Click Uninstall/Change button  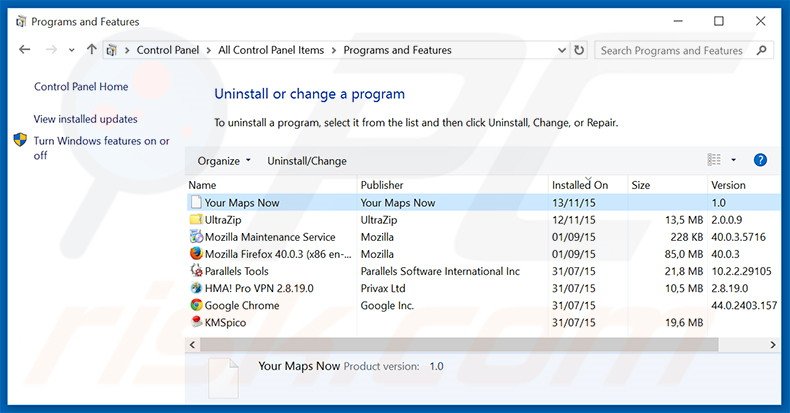tap(307, 161)
